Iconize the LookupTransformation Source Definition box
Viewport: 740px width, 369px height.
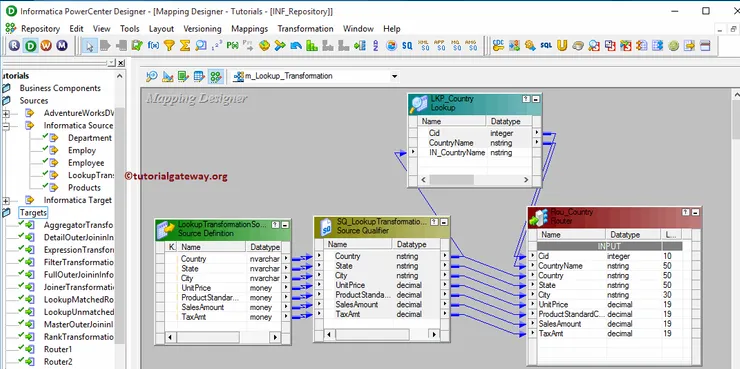tap(285, 225)
